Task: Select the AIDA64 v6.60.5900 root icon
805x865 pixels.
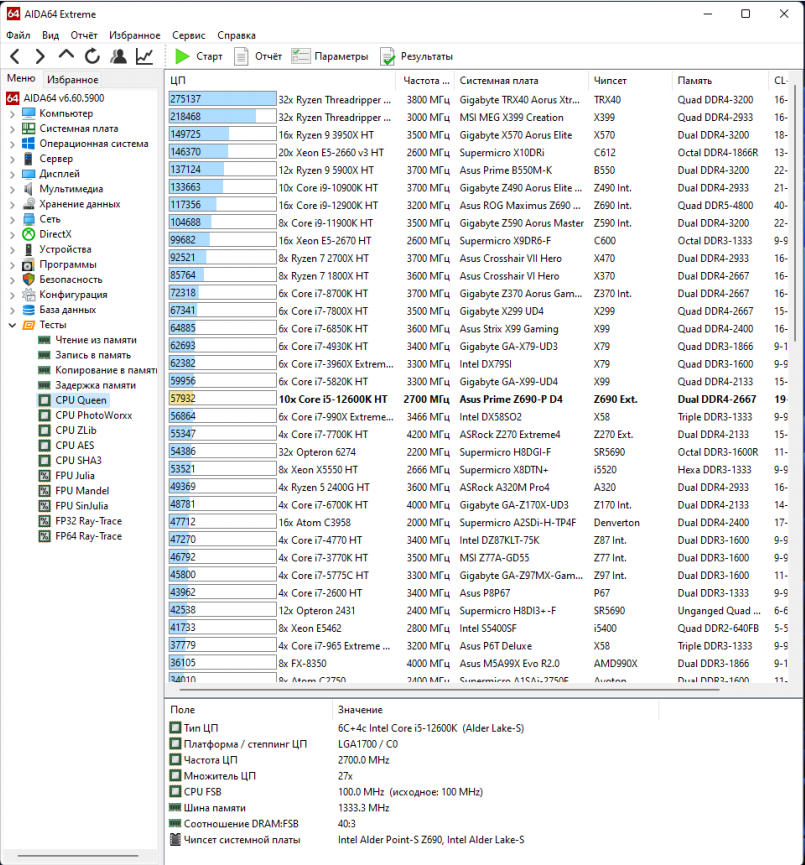Action: click(x=13, y=98)
